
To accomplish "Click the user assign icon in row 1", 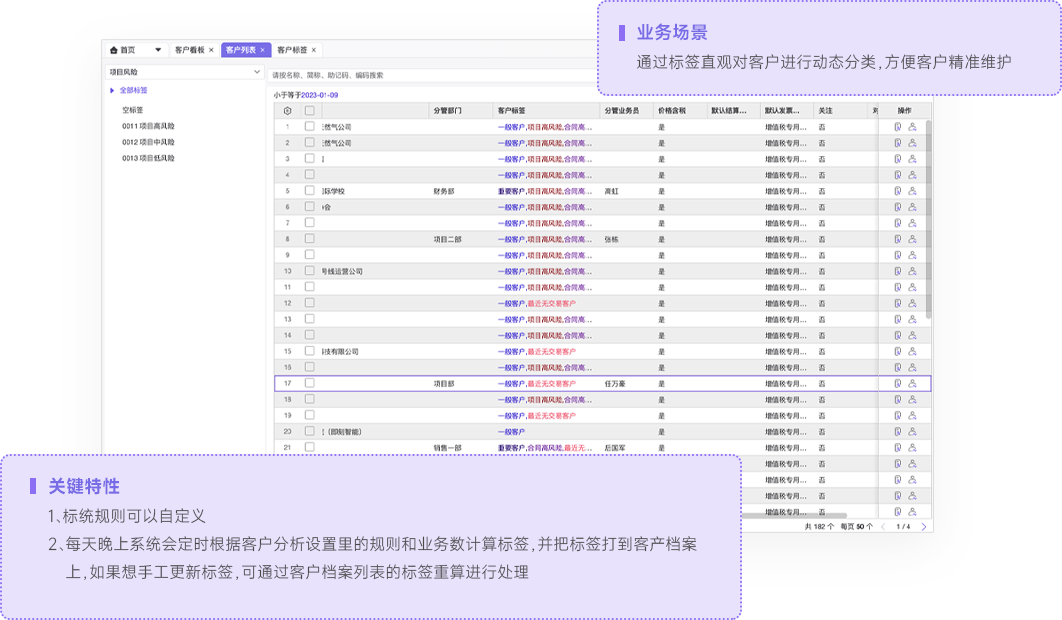I will (912, 127).
